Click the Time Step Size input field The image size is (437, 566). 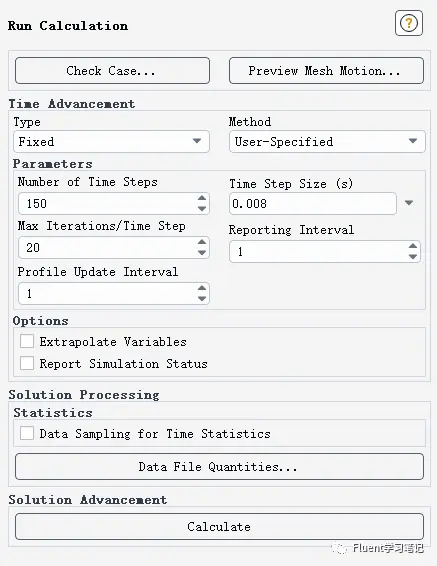point(313,204)
